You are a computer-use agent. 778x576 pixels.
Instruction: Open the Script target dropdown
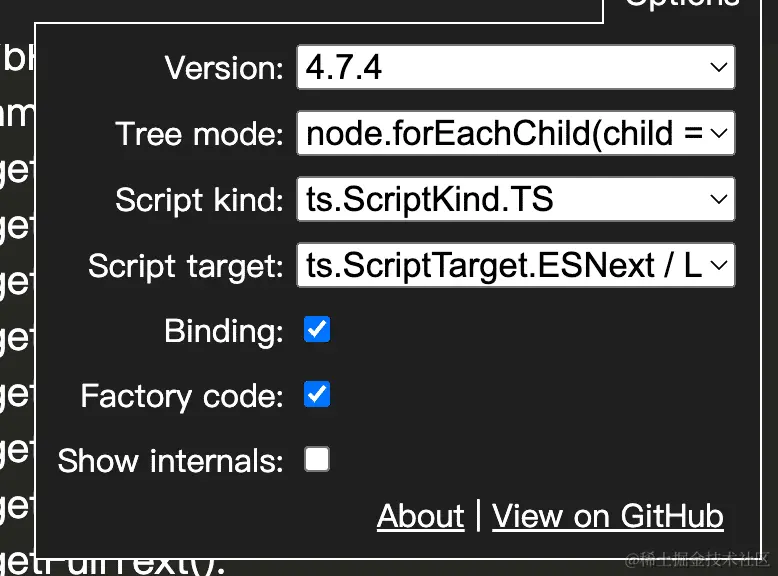[x=516, y=265]
